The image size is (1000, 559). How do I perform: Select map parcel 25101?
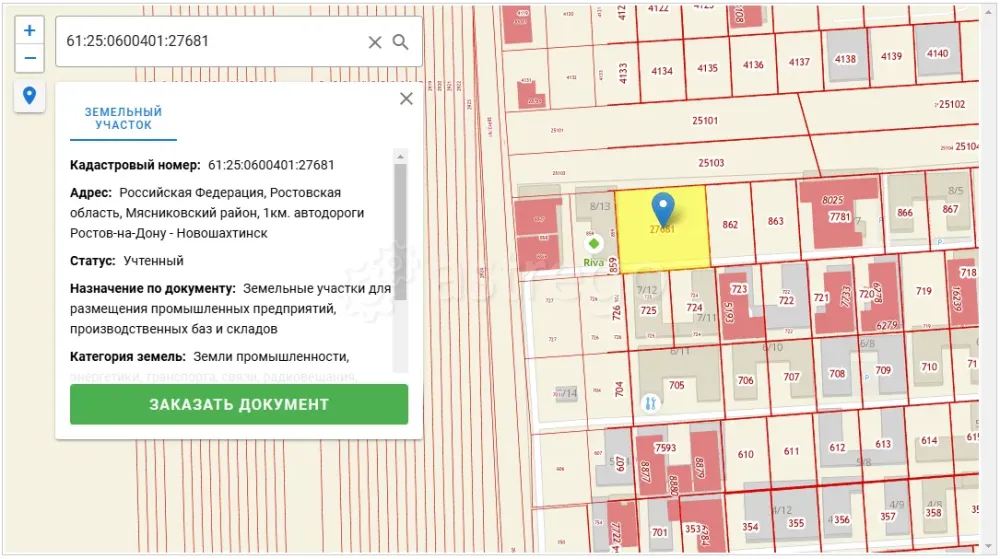(705, 120)
